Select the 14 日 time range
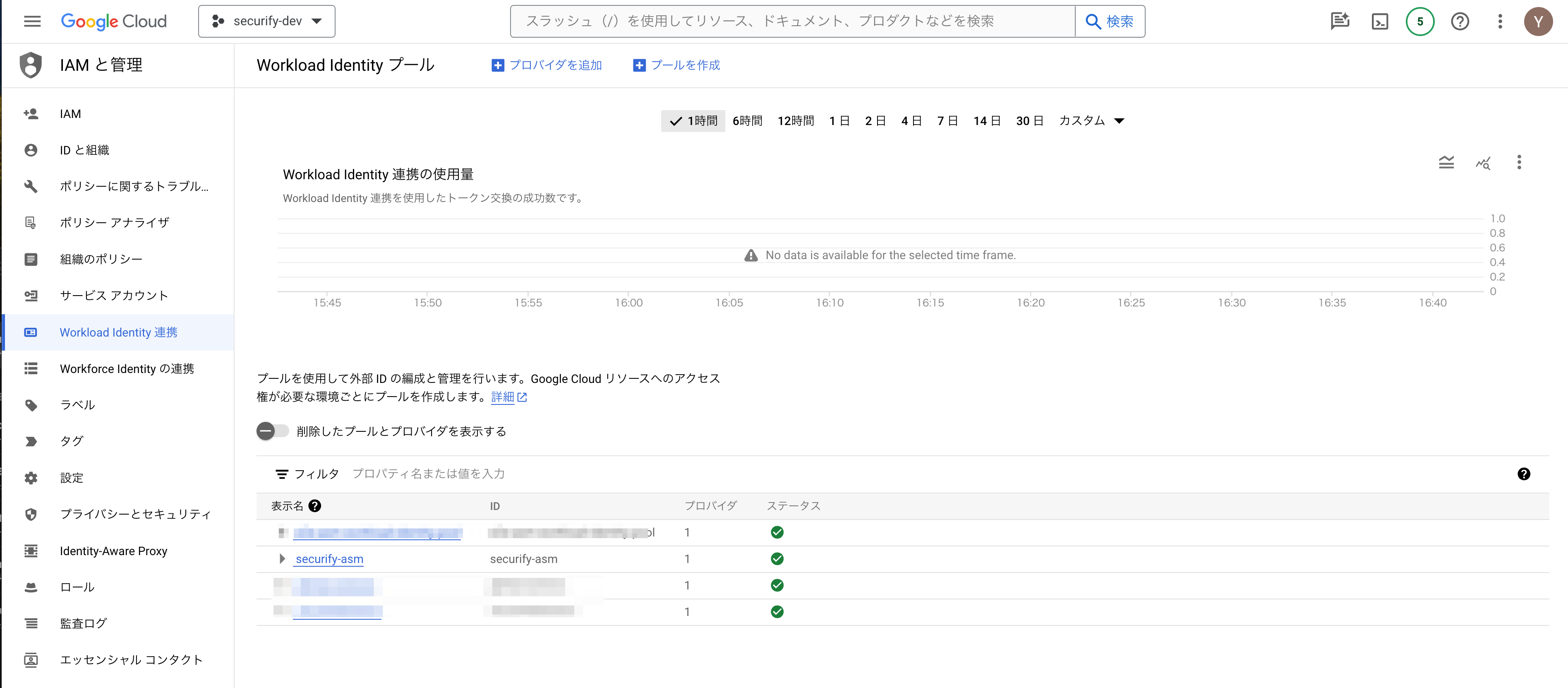 coord(987,121)
